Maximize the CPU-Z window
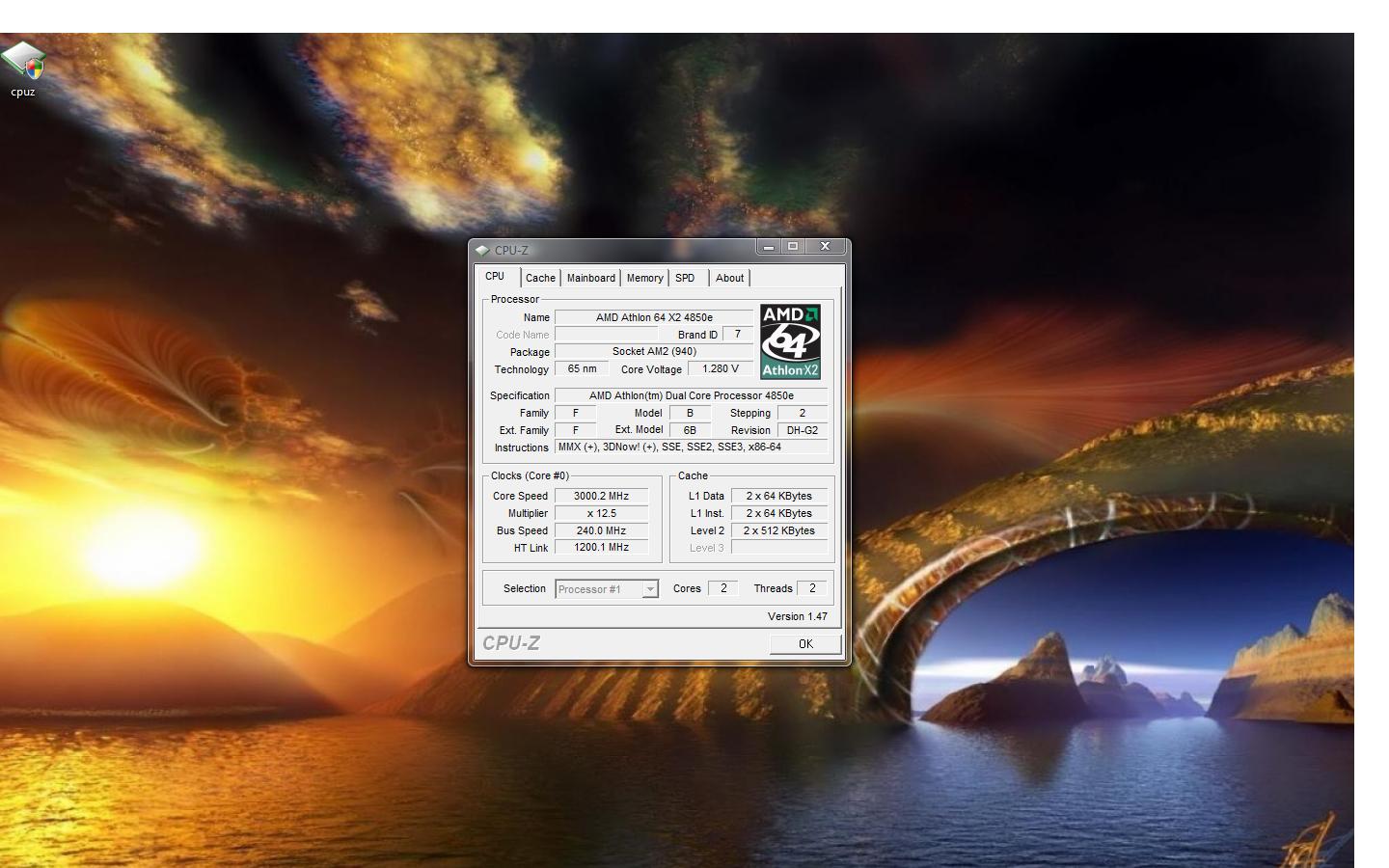 [793, 247]
